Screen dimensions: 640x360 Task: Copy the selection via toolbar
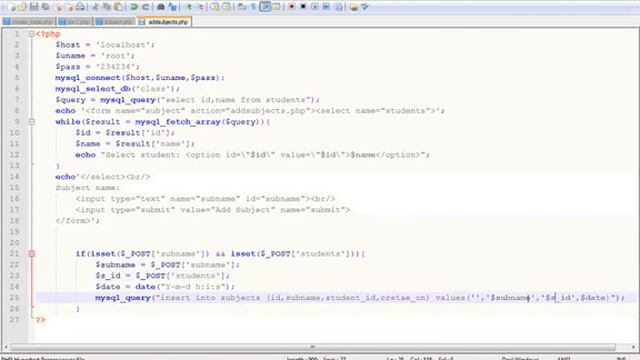(107, 7)
